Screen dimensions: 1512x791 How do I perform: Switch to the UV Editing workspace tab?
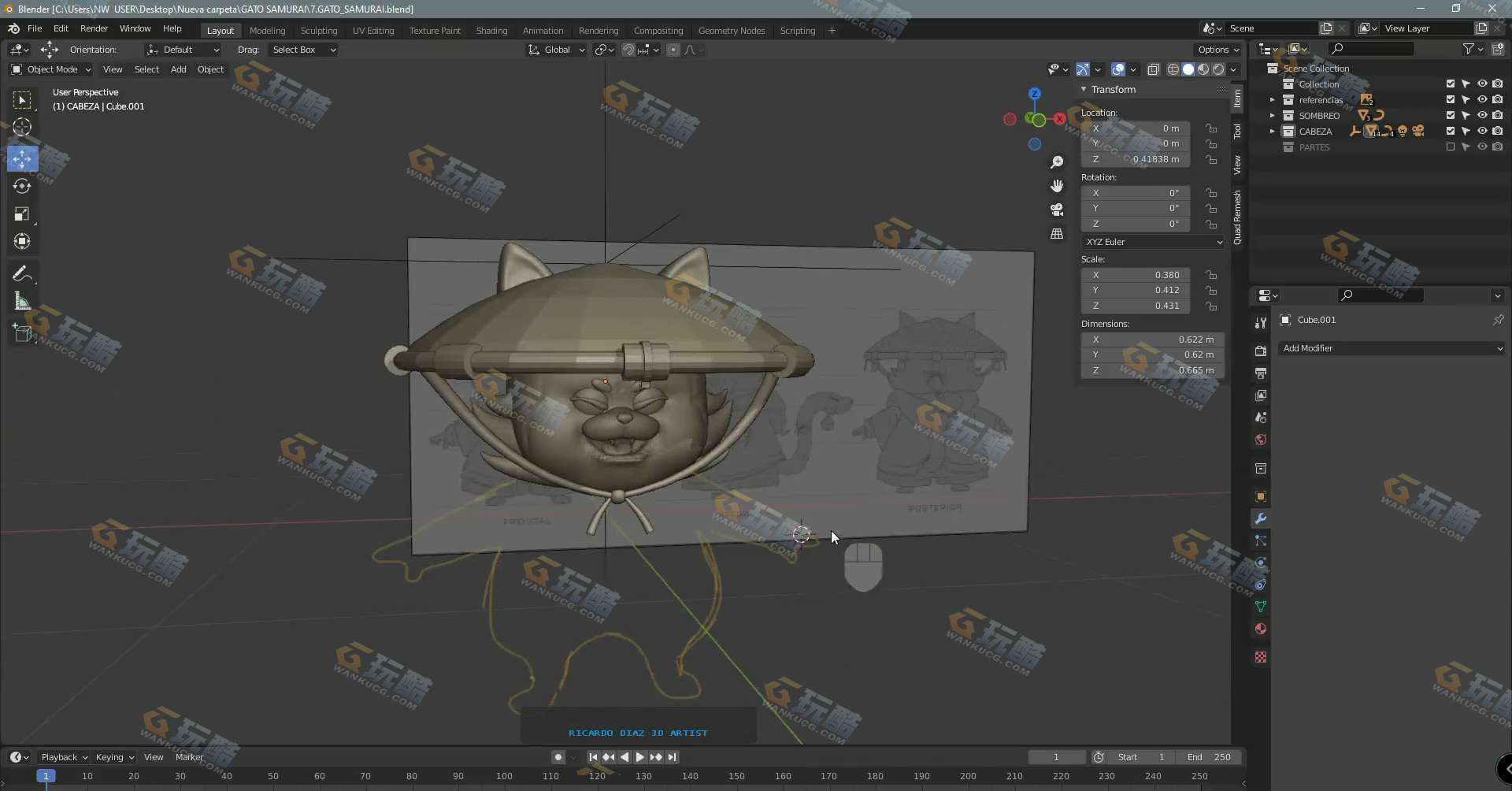point(373,31)
